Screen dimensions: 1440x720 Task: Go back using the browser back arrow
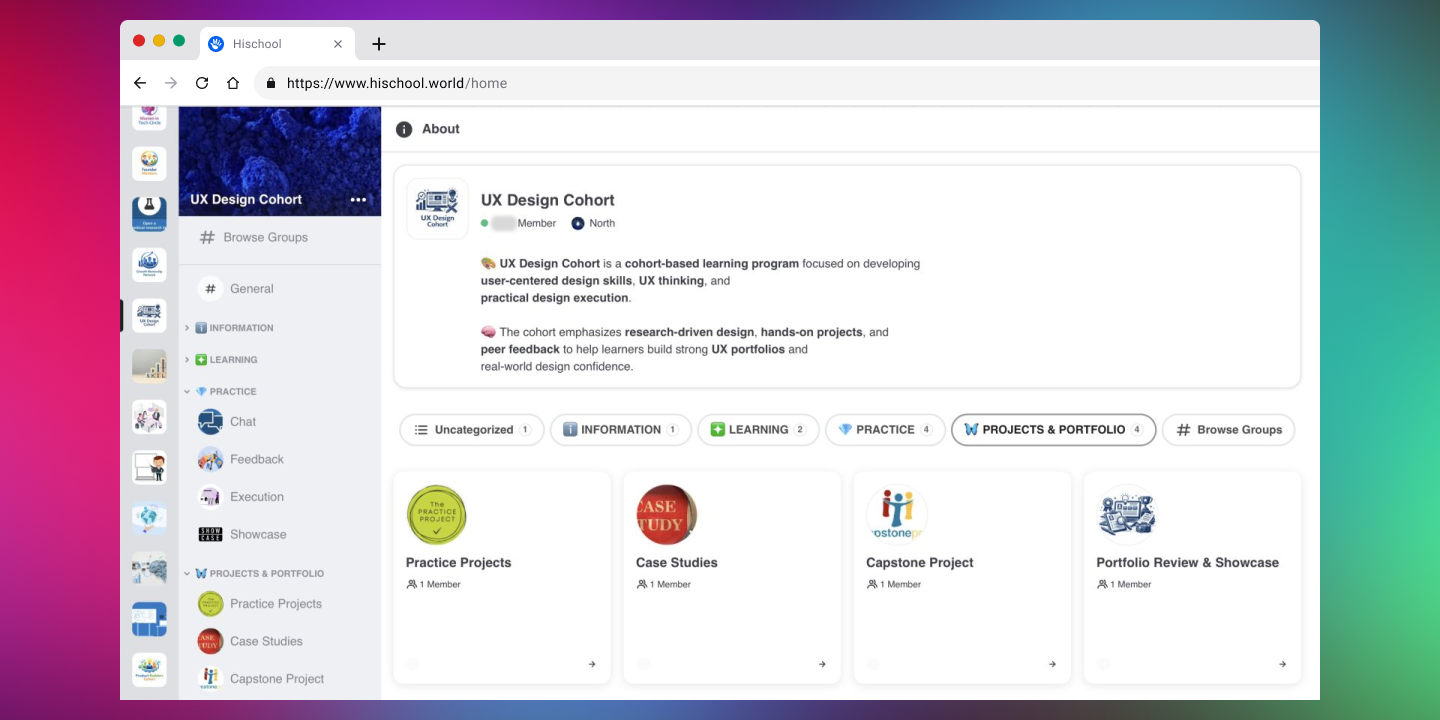[x=140, y=83]
